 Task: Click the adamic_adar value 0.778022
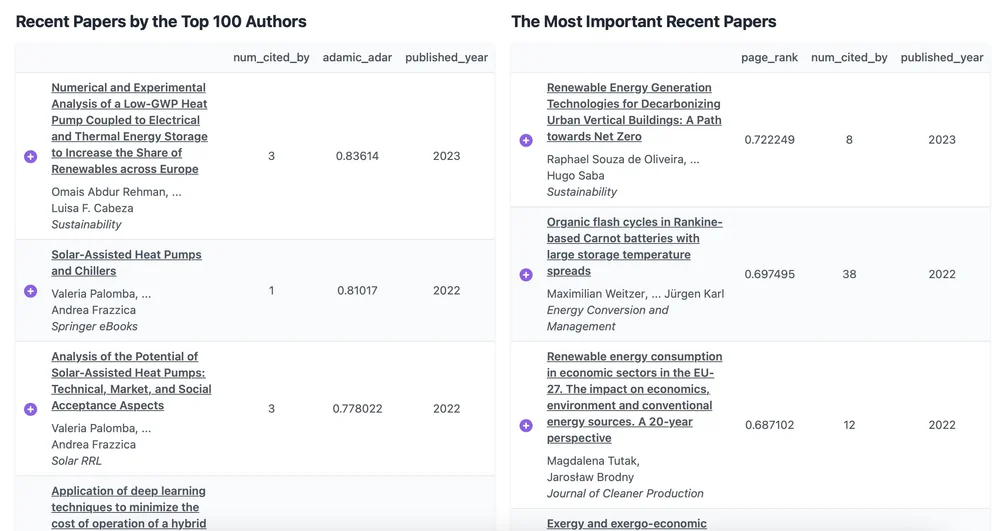coord(357,409)
